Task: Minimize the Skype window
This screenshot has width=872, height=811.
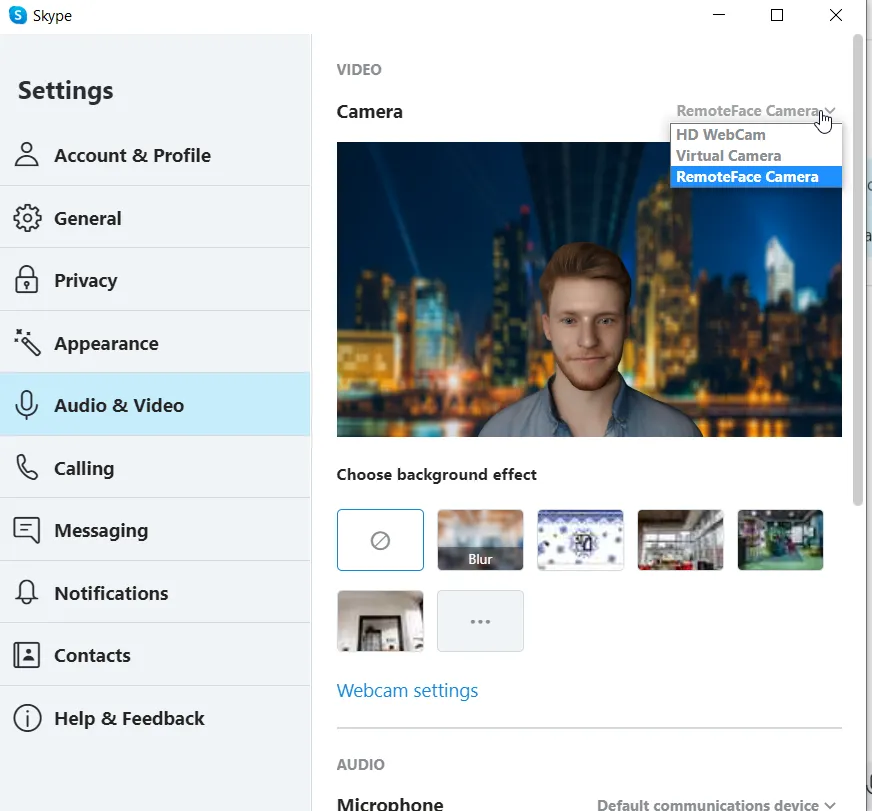Action: 719,15
